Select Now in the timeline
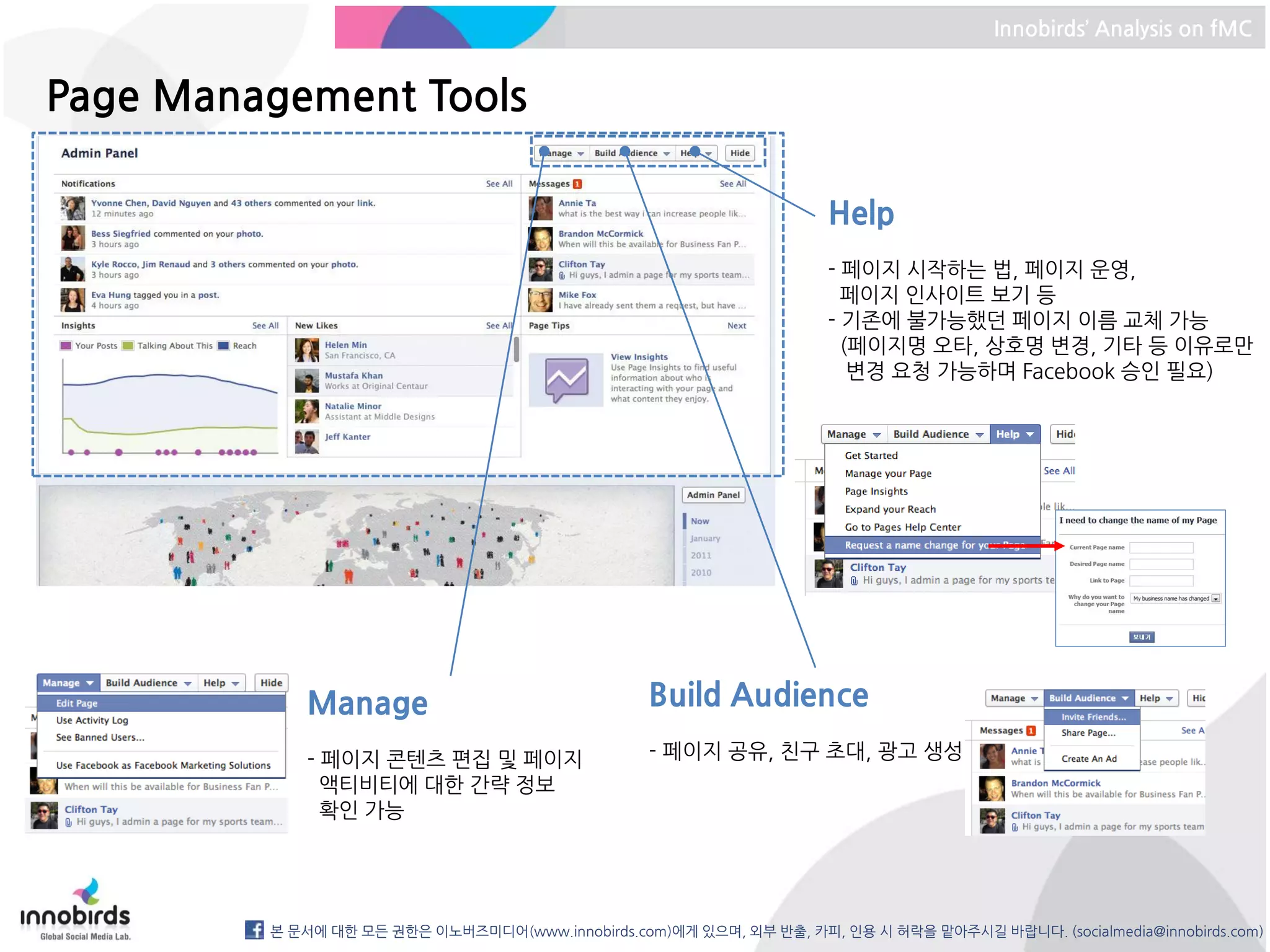This screenshot has width=1270, height=952. pyautogui.click(x=700, y=521)
